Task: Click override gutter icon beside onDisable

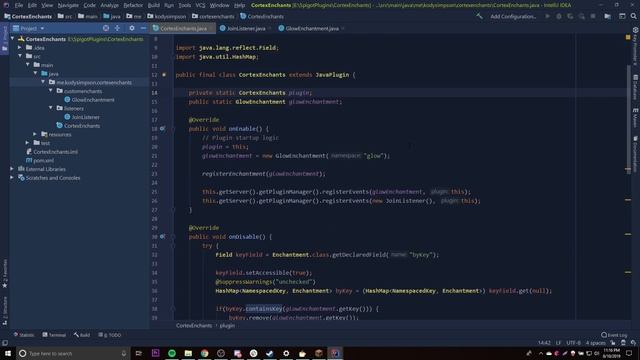Action: coord(162,236)
